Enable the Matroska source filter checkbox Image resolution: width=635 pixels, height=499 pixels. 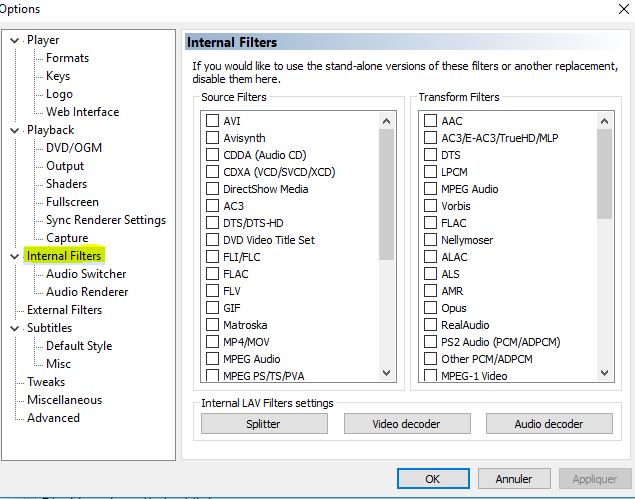212,325
